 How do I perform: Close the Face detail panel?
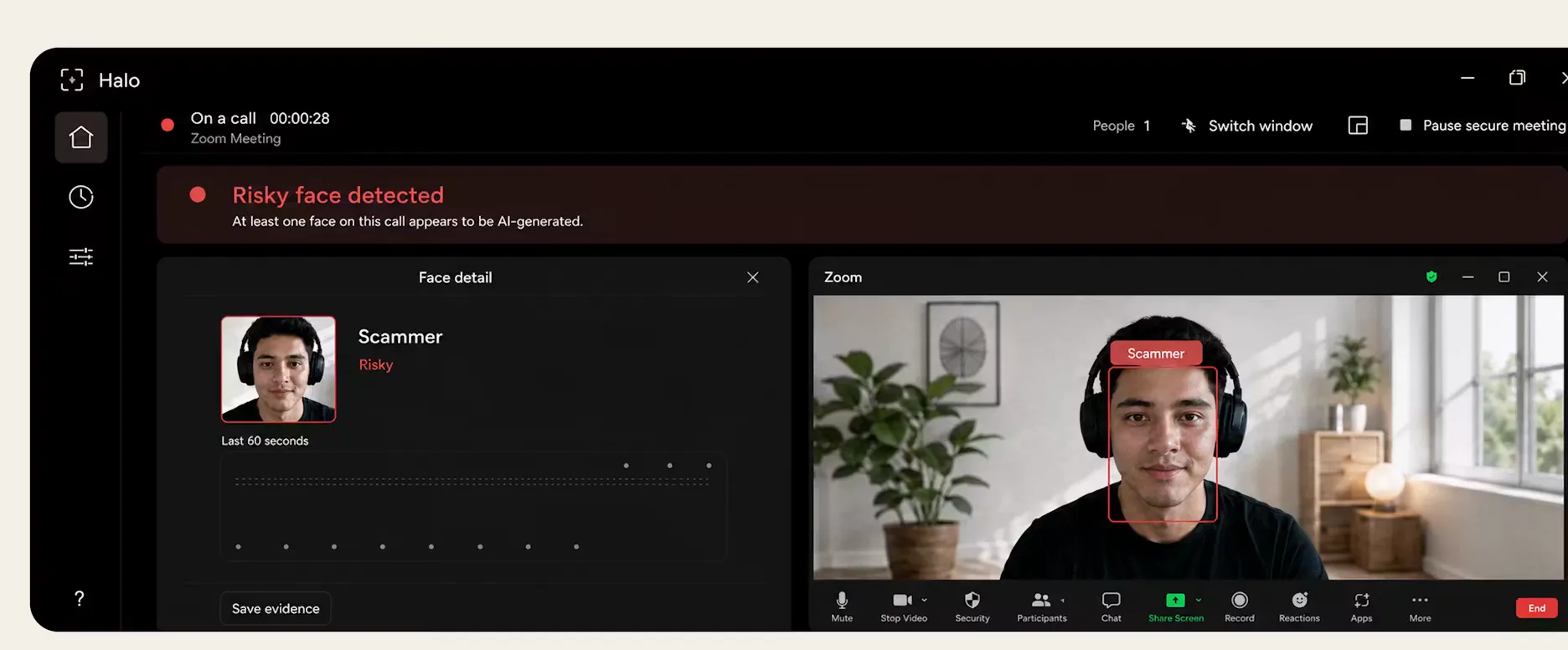tap(753, 277)
